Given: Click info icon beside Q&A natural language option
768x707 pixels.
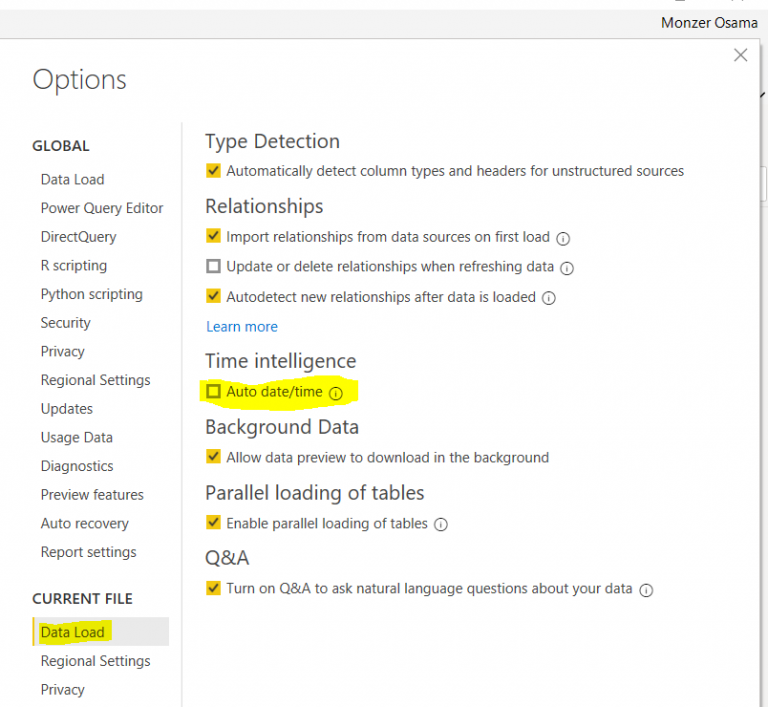Looking at the screenshot, I should [646, 590].
